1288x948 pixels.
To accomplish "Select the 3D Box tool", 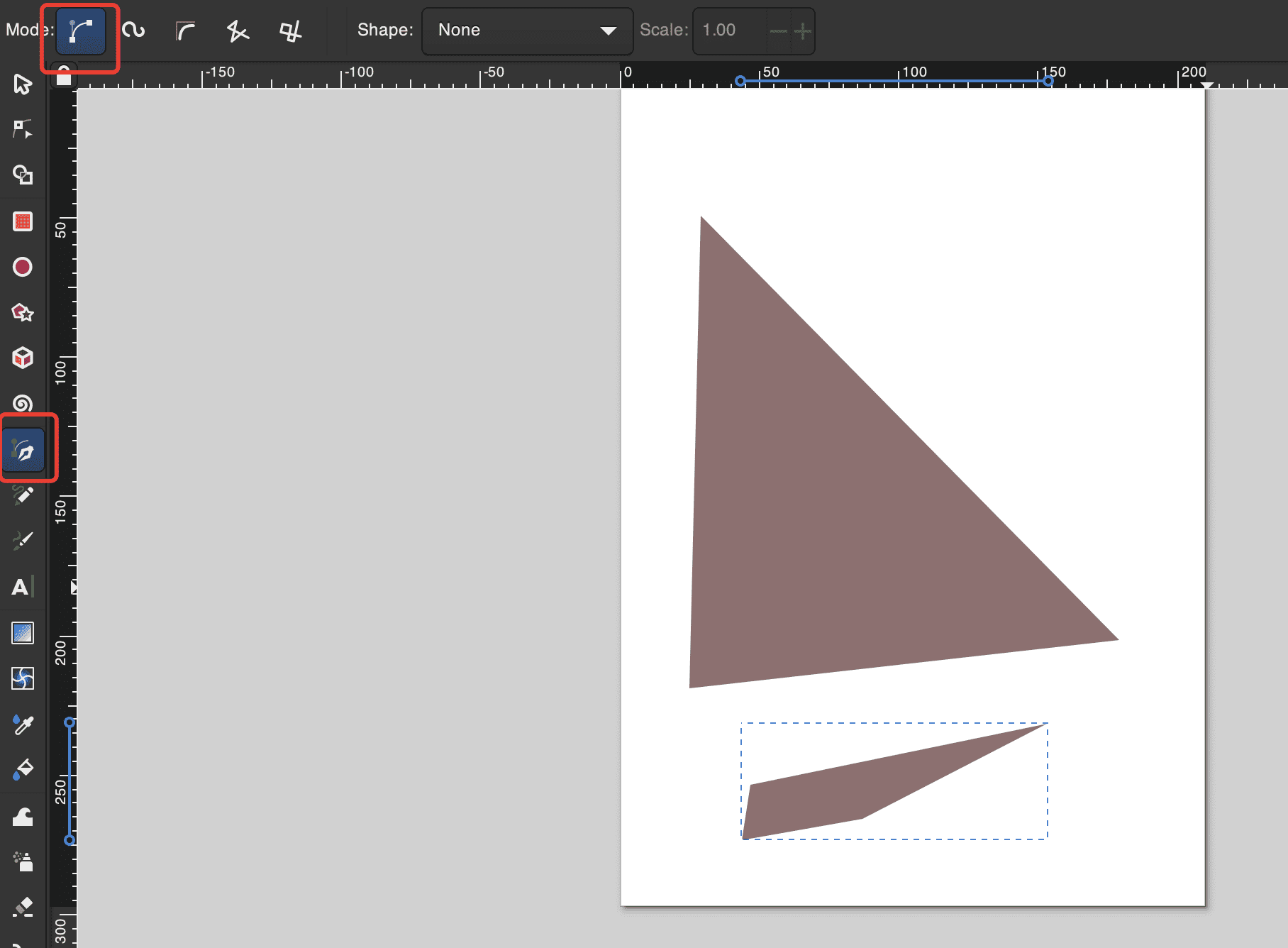I will [23, 358].
